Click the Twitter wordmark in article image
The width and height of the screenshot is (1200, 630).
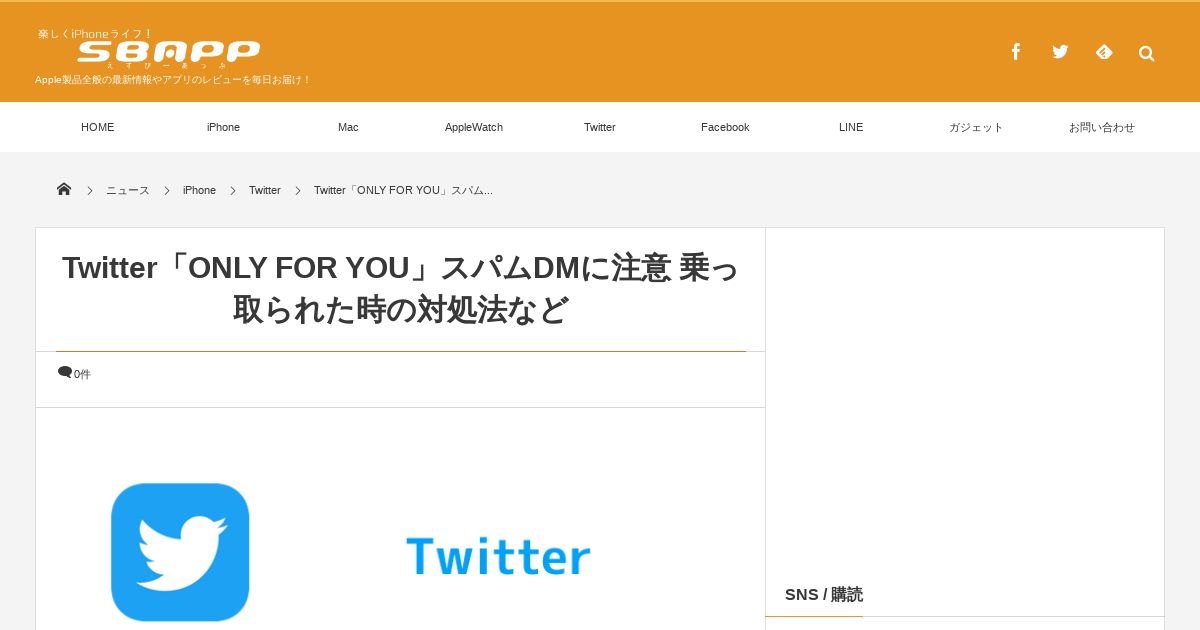(x=498, y=556)
